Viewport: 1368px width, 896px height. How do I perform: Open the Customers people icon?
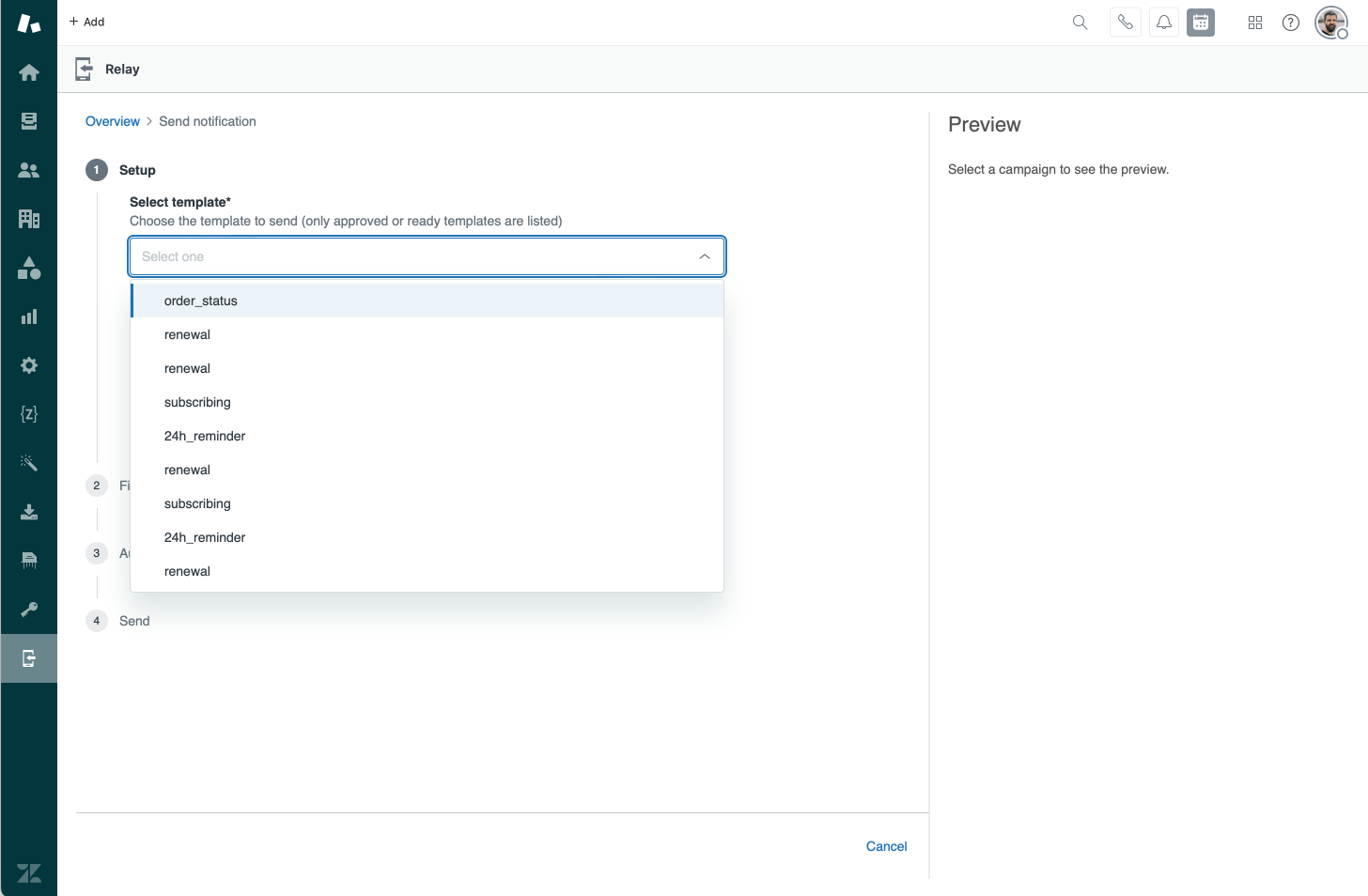(29, 170)
